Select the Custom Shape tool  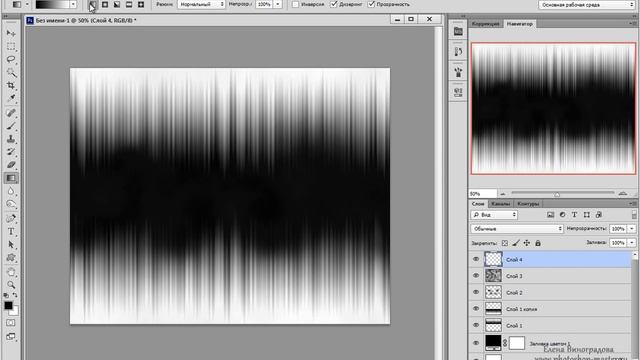click(x=11, y=258)
